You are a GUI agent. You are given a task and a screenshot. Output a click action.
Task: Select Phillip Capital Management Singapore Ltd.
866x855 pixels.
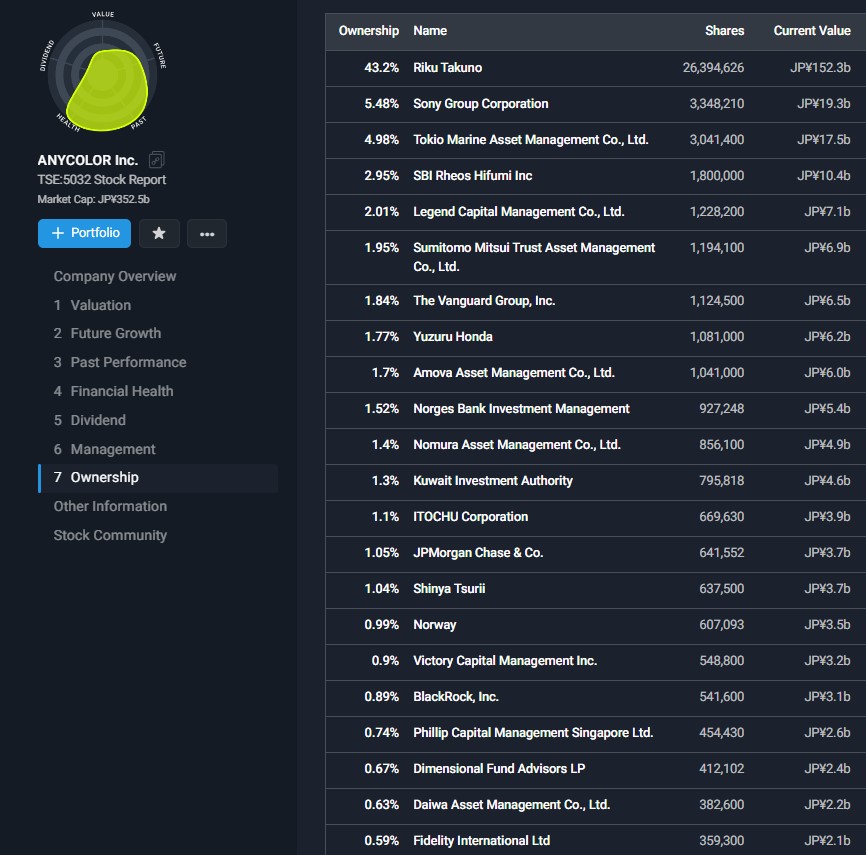coord(533,732)
